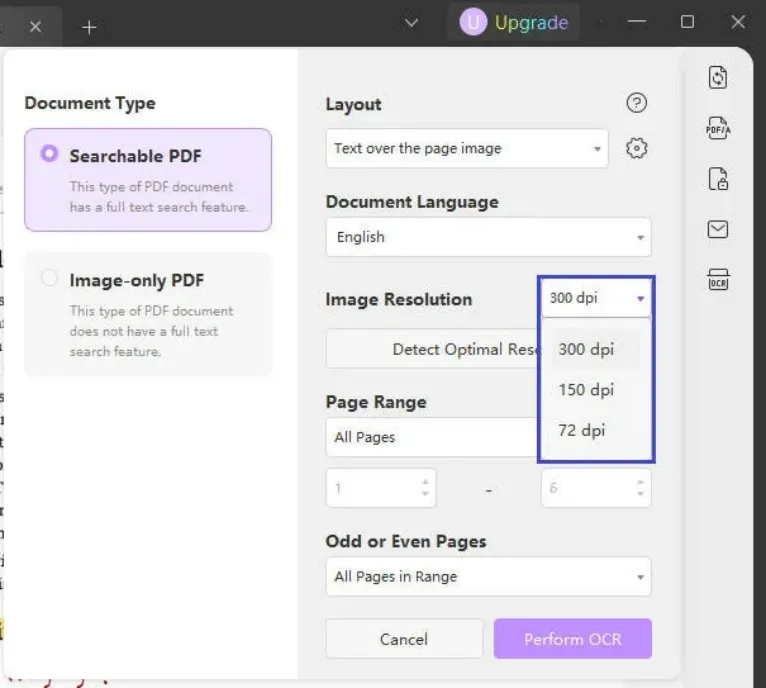
Task: Start the Perform OCR button
Action: 573,639
